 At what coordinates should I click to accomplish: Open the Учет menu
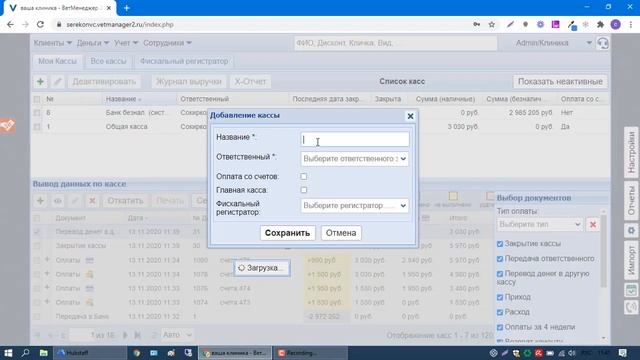(x=126, y=43)
